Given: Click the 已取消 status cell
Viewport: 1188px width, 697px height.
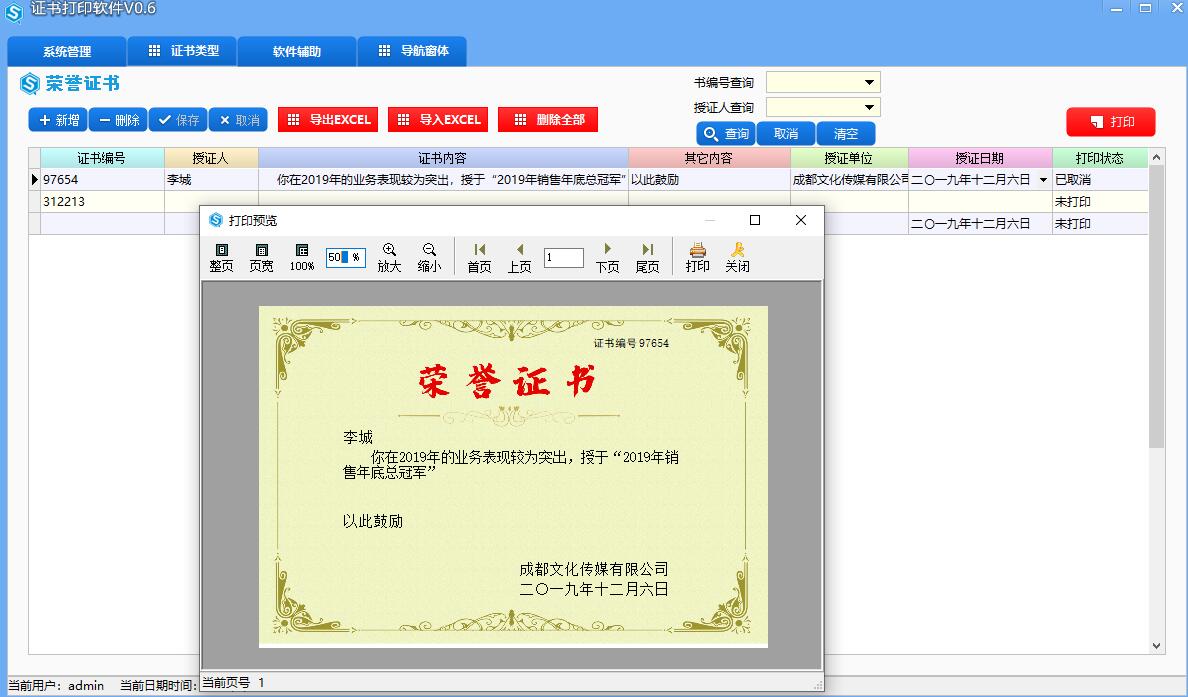Looking at the screenshot, I should (x=1099, y=180).
